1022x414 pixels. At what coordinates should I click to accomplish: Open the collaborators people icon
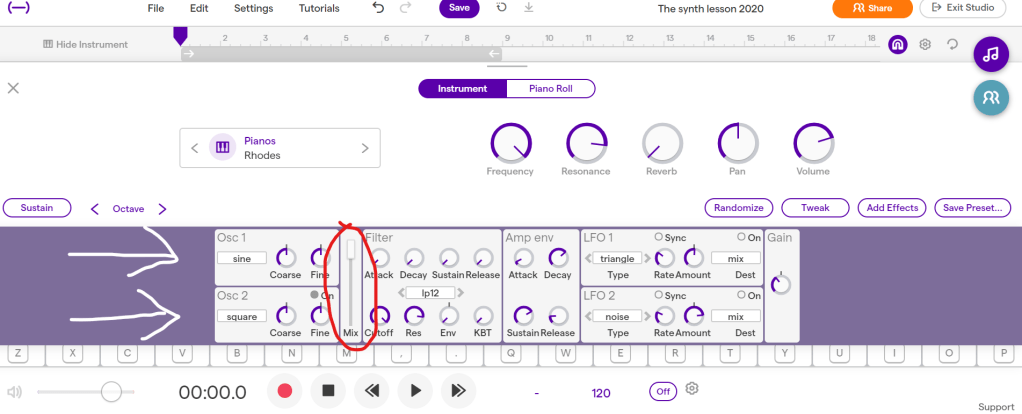[x=990, y=98]
